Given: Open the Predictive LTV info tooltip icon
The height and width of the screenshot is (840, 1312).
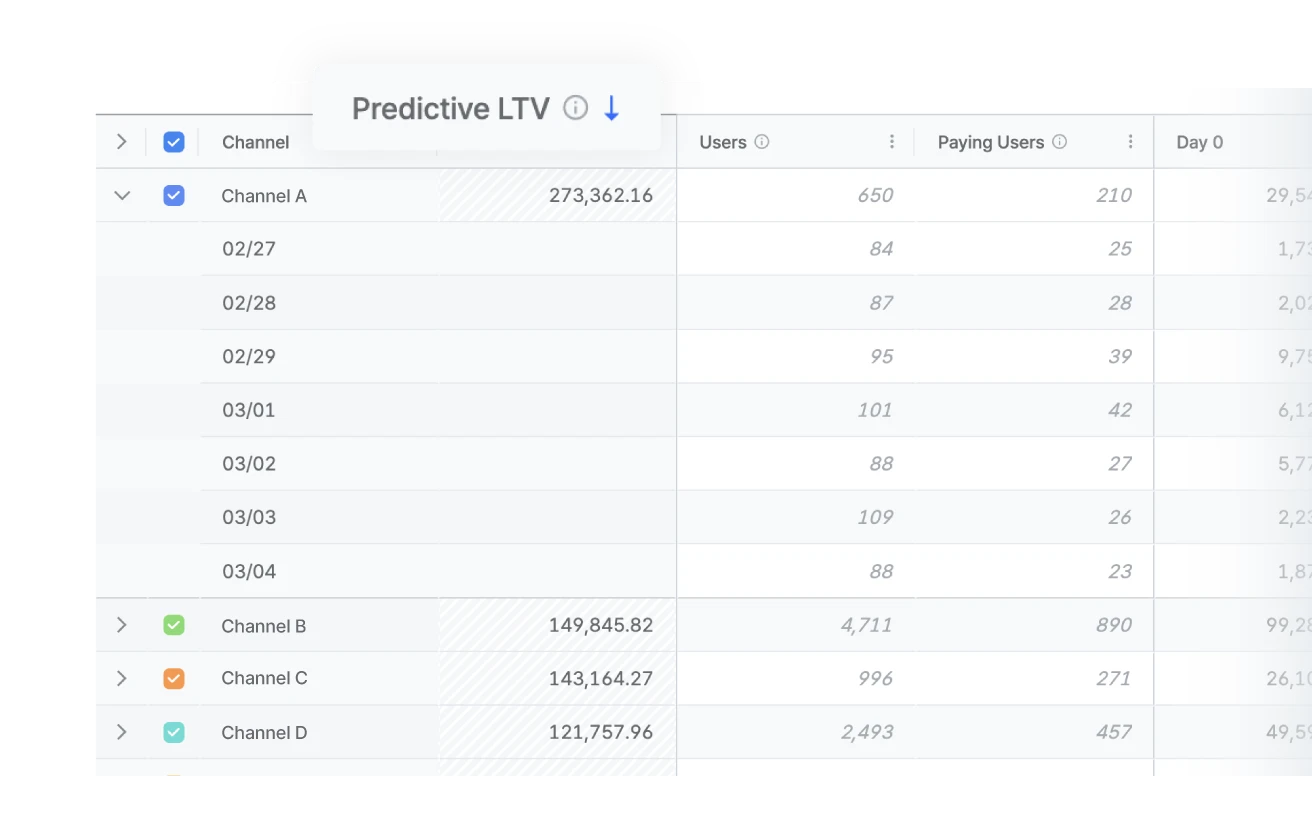Looking at the screenshot, I should point(576,108).
